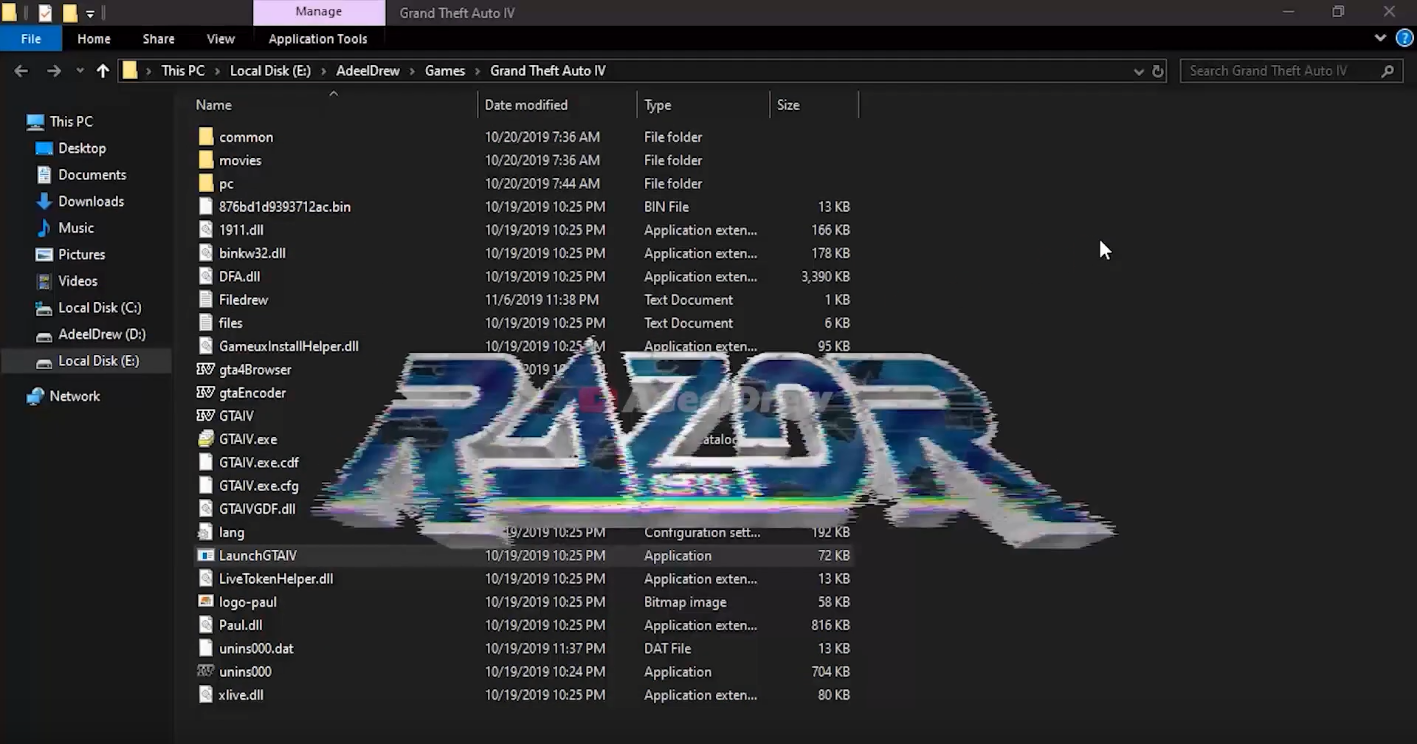1417x744 pixels.
Task: Expand the ribbon using the chevron
Action: click(x=1381, y=39)
